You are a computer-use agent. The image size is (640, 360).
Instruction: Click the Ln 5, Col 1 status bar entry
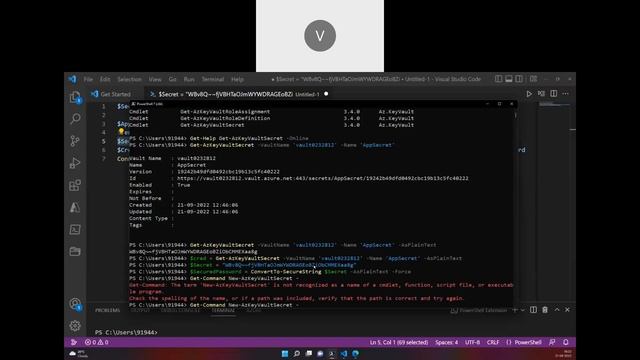pos(399,342)
